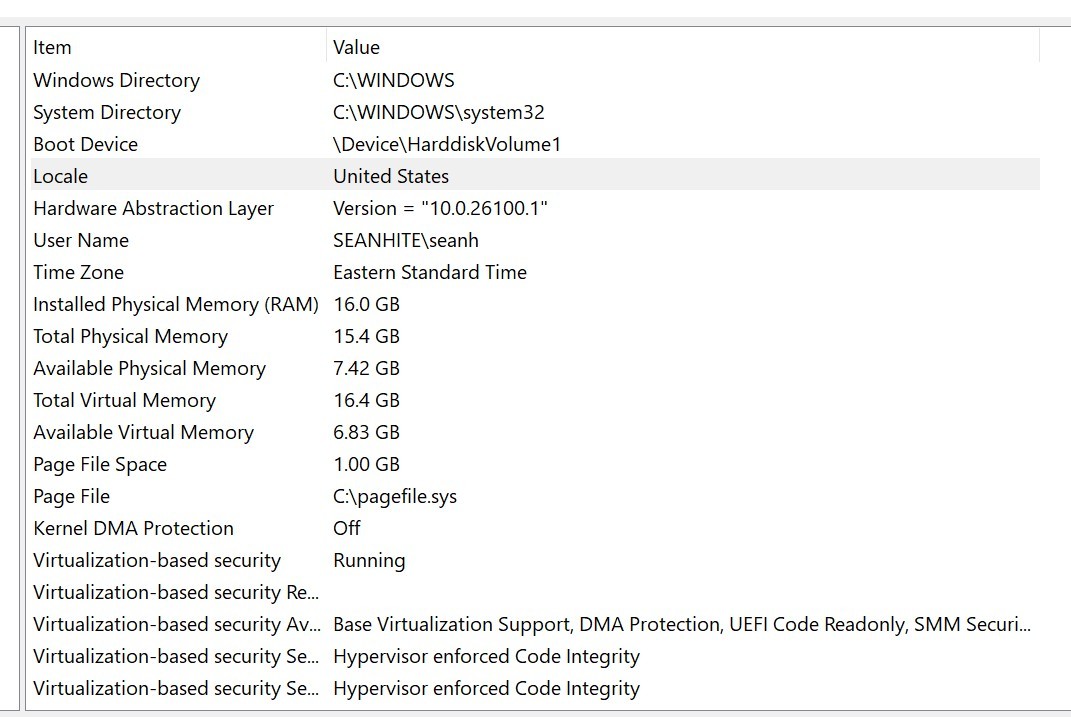Select the System Directory row
1071x717 pixels.
tap(107, 112)
